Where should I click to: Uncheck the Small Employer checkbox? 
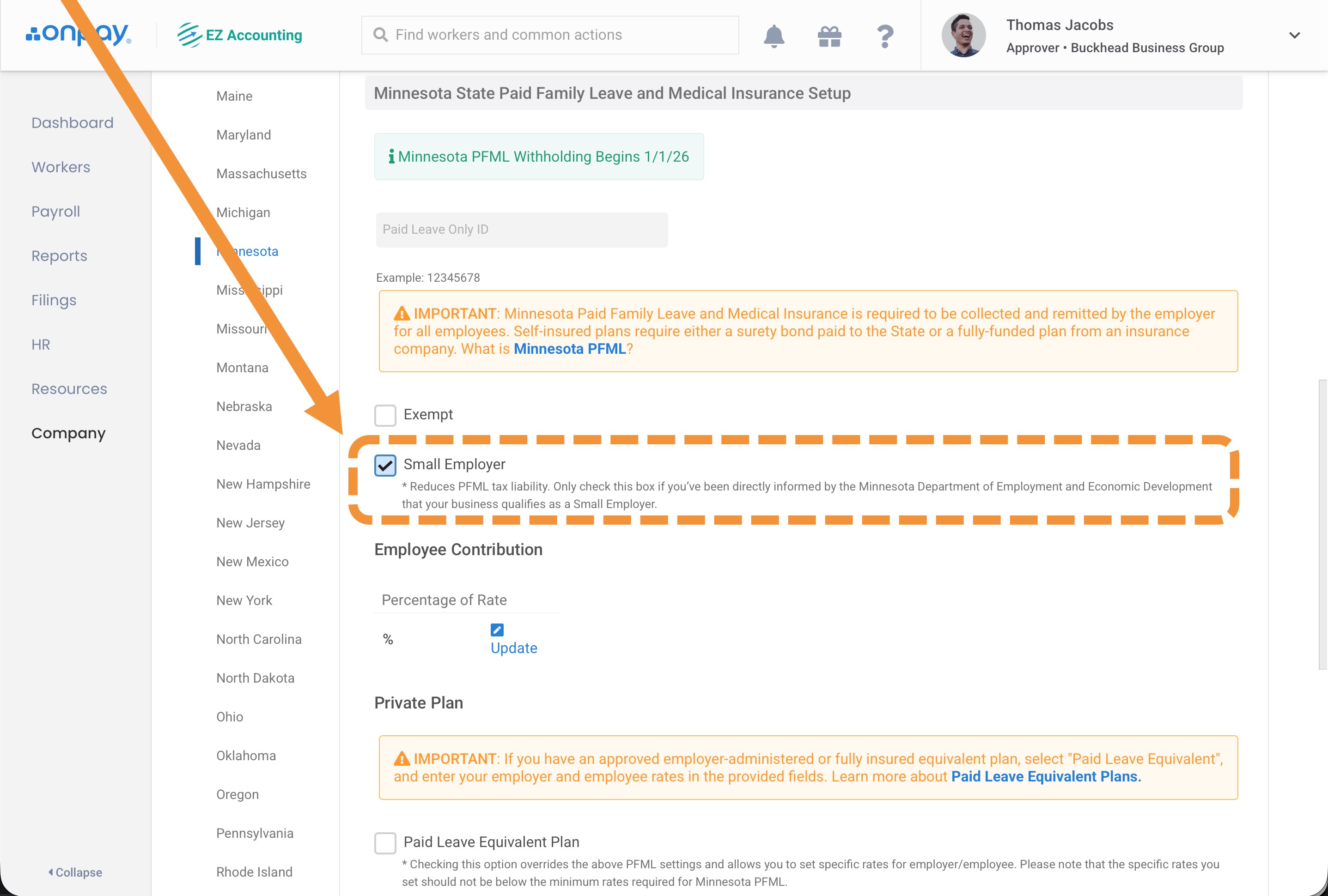[385, 466]
